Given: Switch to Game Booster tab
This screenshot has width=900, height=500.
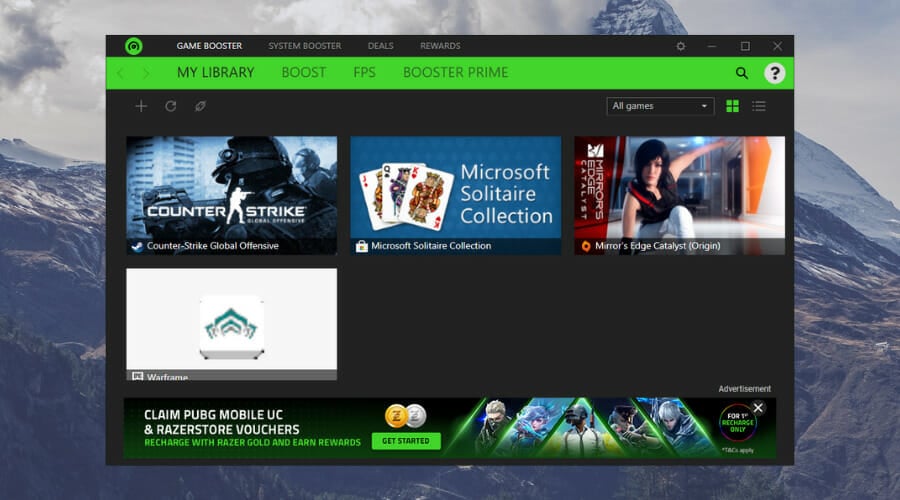Looking at the screenshot, I should [209, 46].
